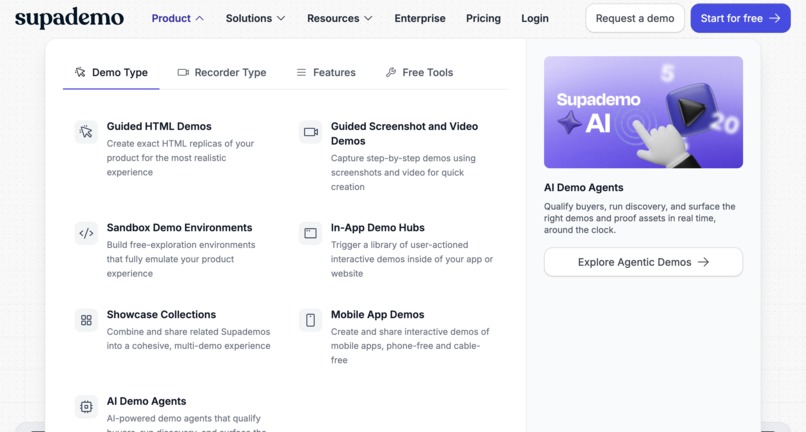Click the arrow in Start for free button
806x432 pixels.
click(775, 19)
